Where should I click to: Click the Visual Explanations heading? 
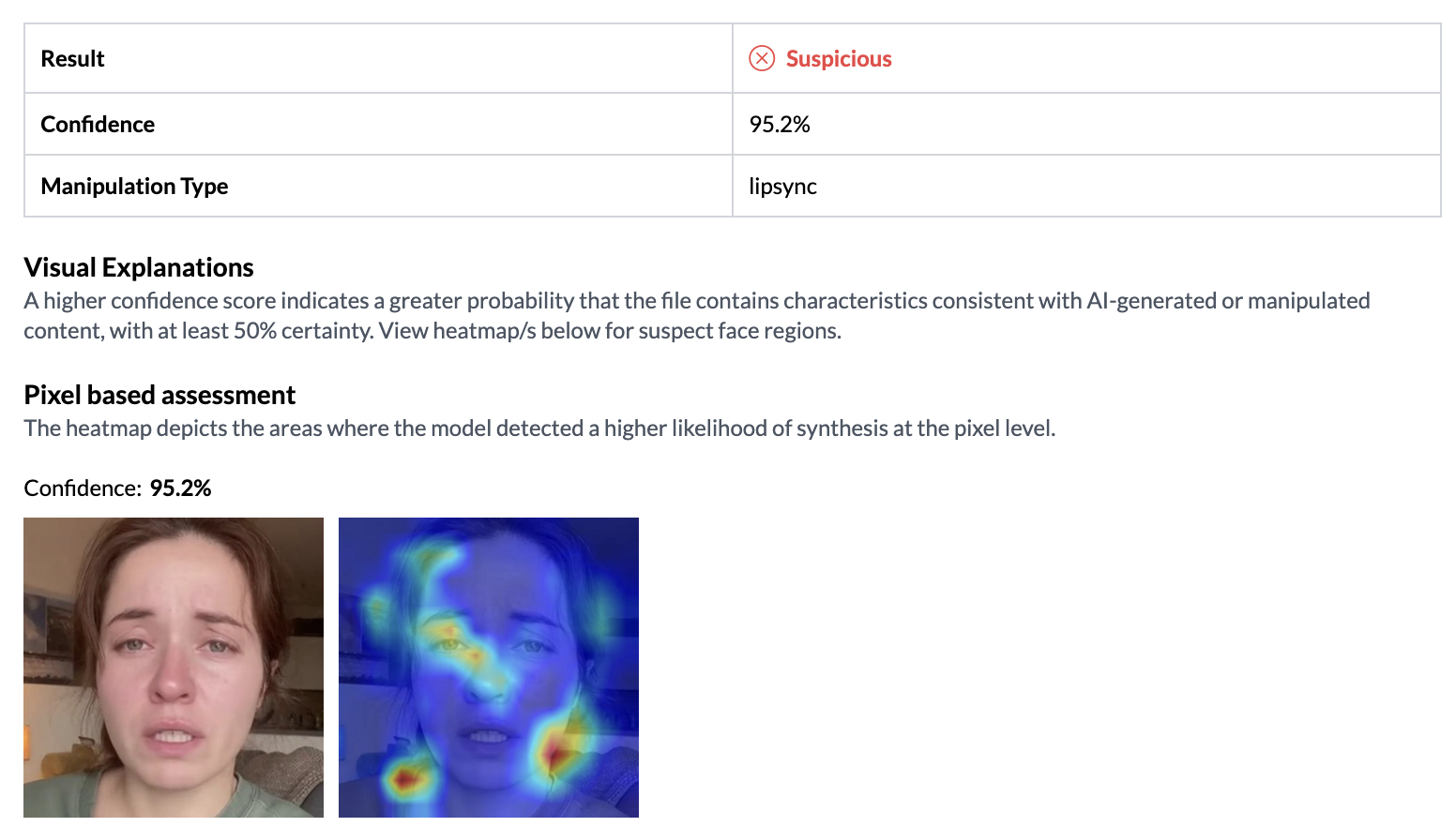(139, 267)
